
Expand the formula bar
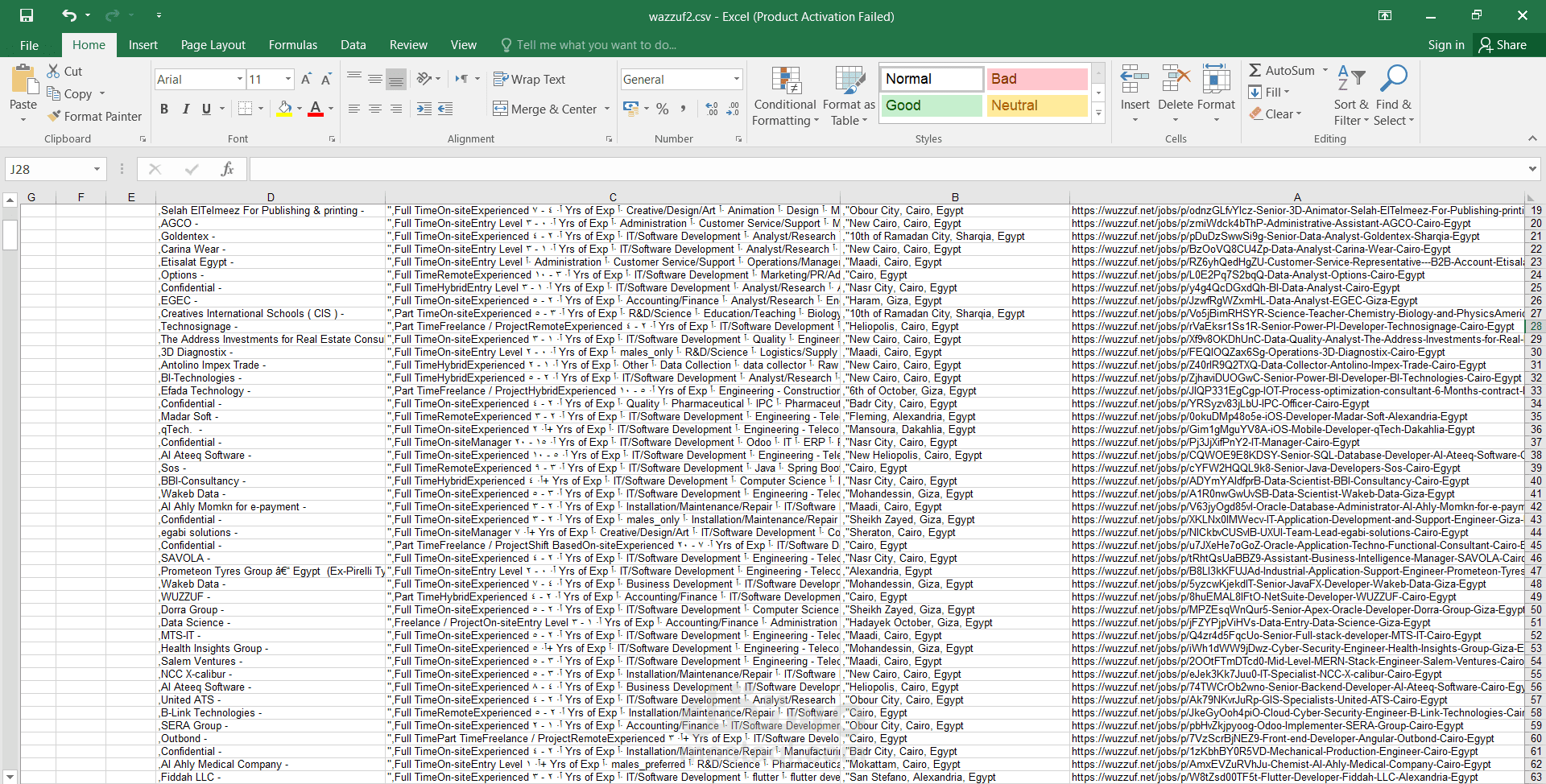click(1532, 169)
